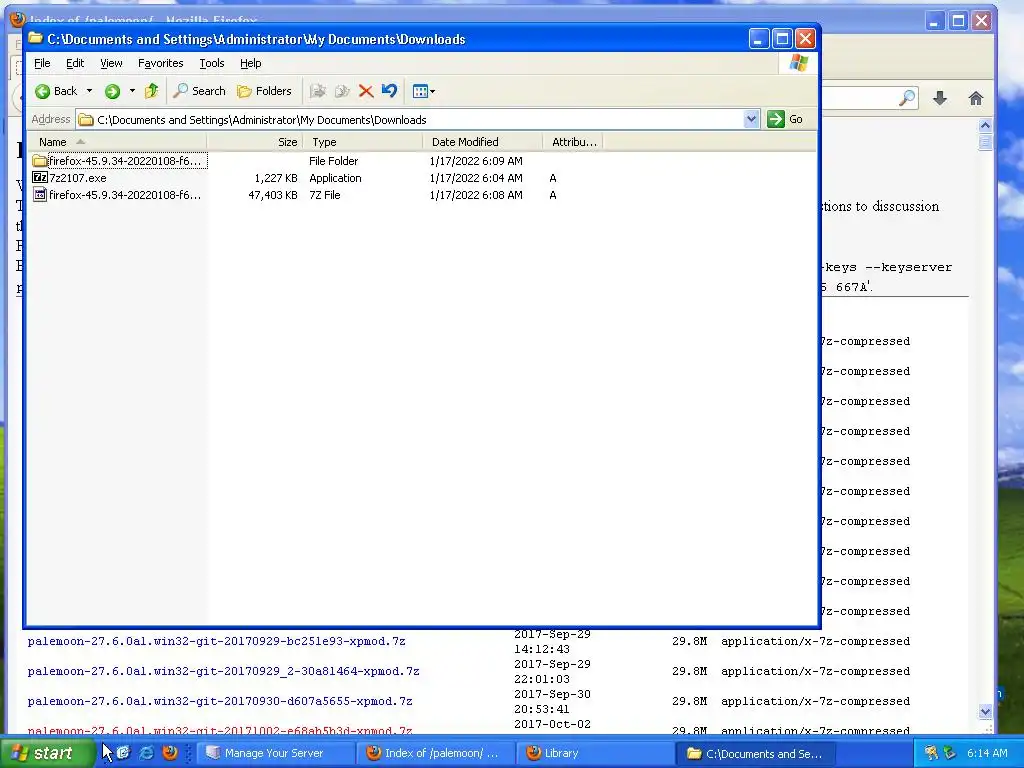The image size is (1024, 768).
Task: Click the 47,403 KB size cell
Action: 273,195
